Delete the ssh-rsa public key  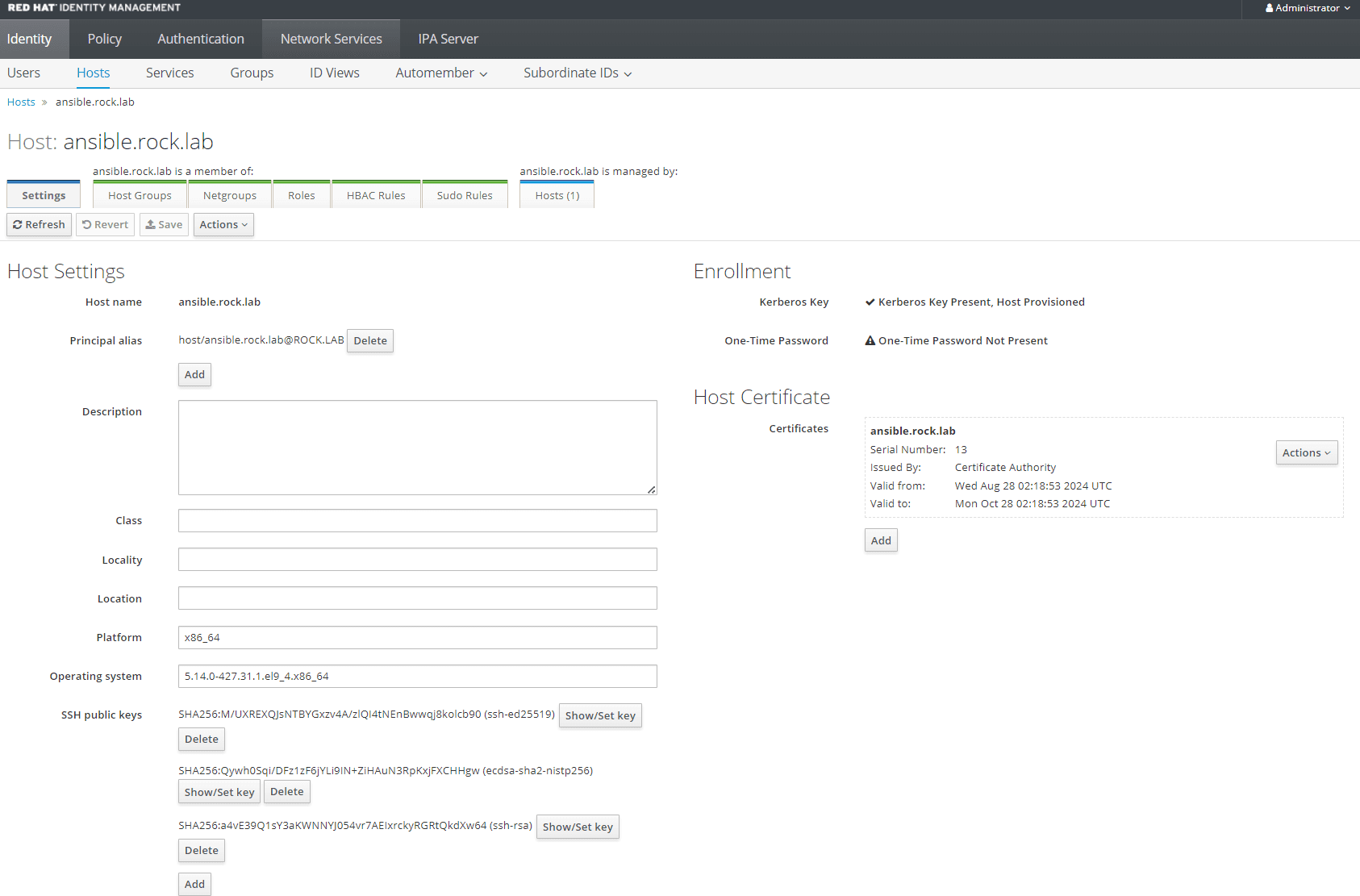point(202,850)
